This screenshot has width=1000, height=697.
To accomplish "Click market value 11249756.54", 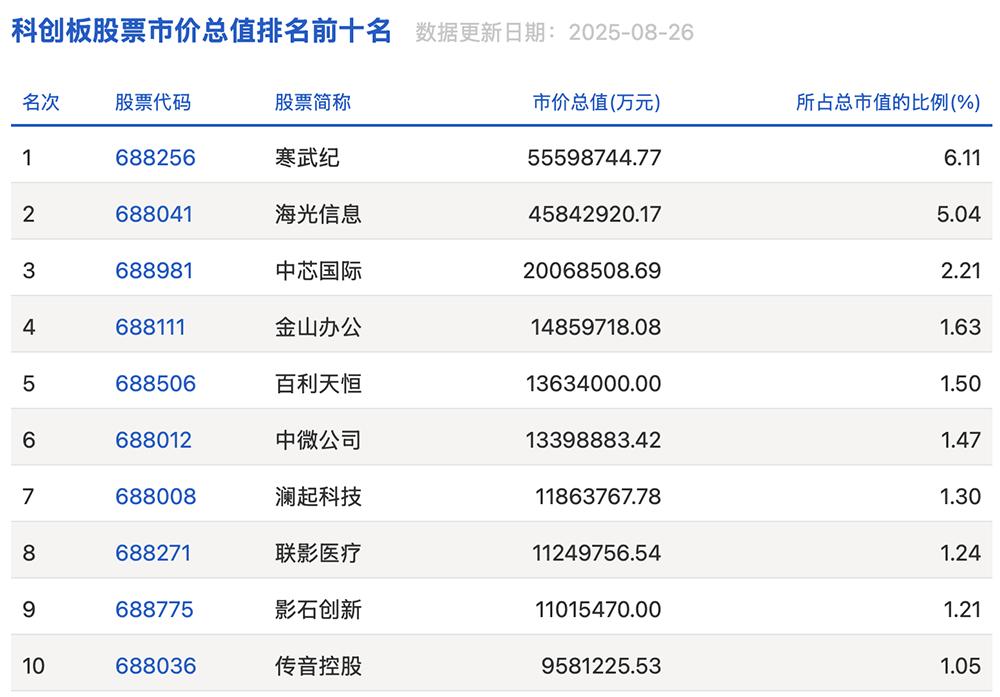I will coord(597,553).
